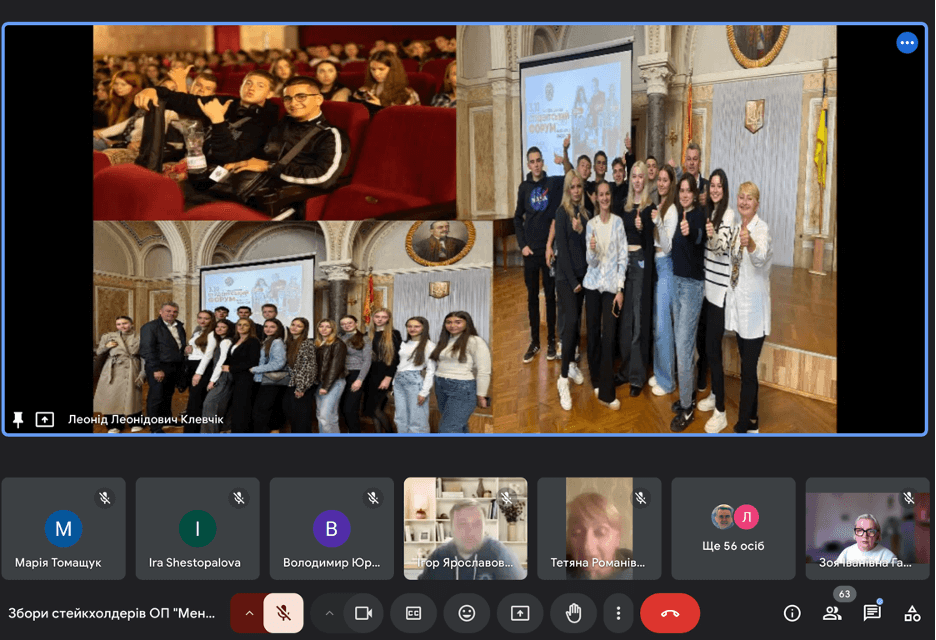Show the people list with 63 badge
The image size is (936, 640).
832,613
